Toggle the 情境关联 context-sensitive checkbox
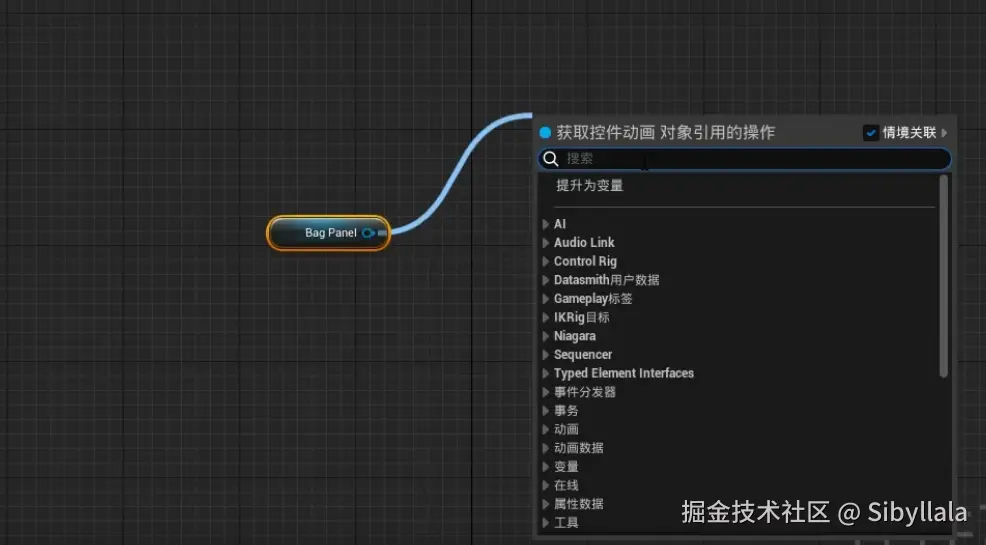Screen dimensions: 986x545 [x=870, y=133]
